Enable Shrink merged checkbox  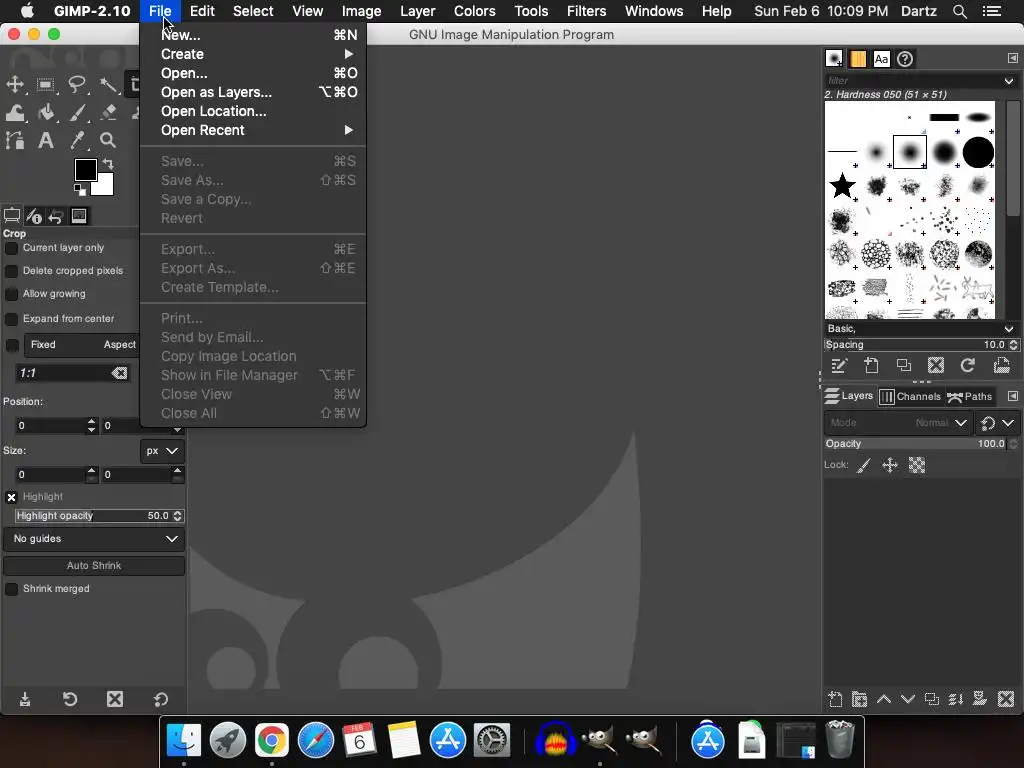(11, 589)
